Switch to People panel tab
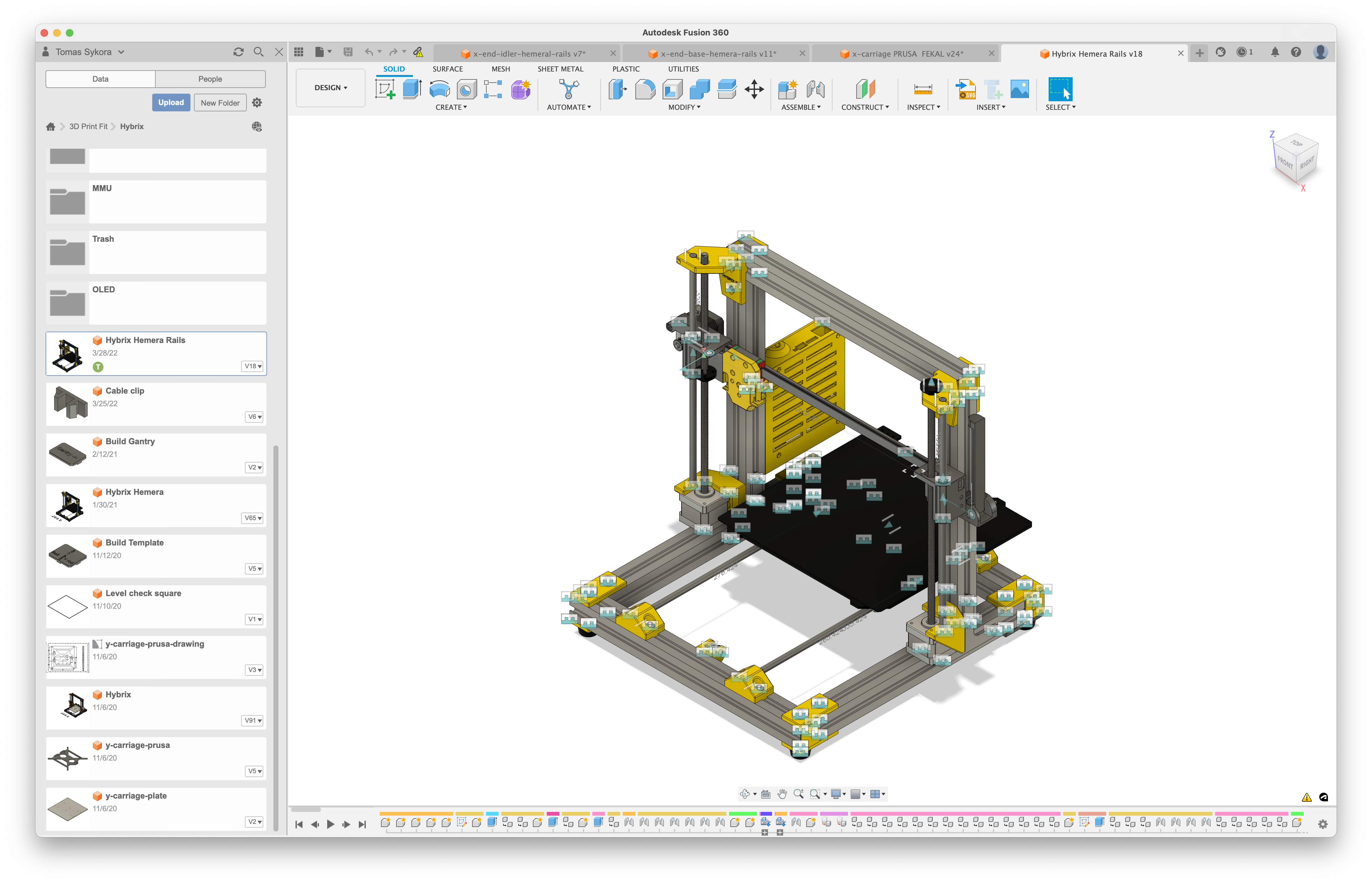Viewport: 1372px width, 884px height. 210,79
